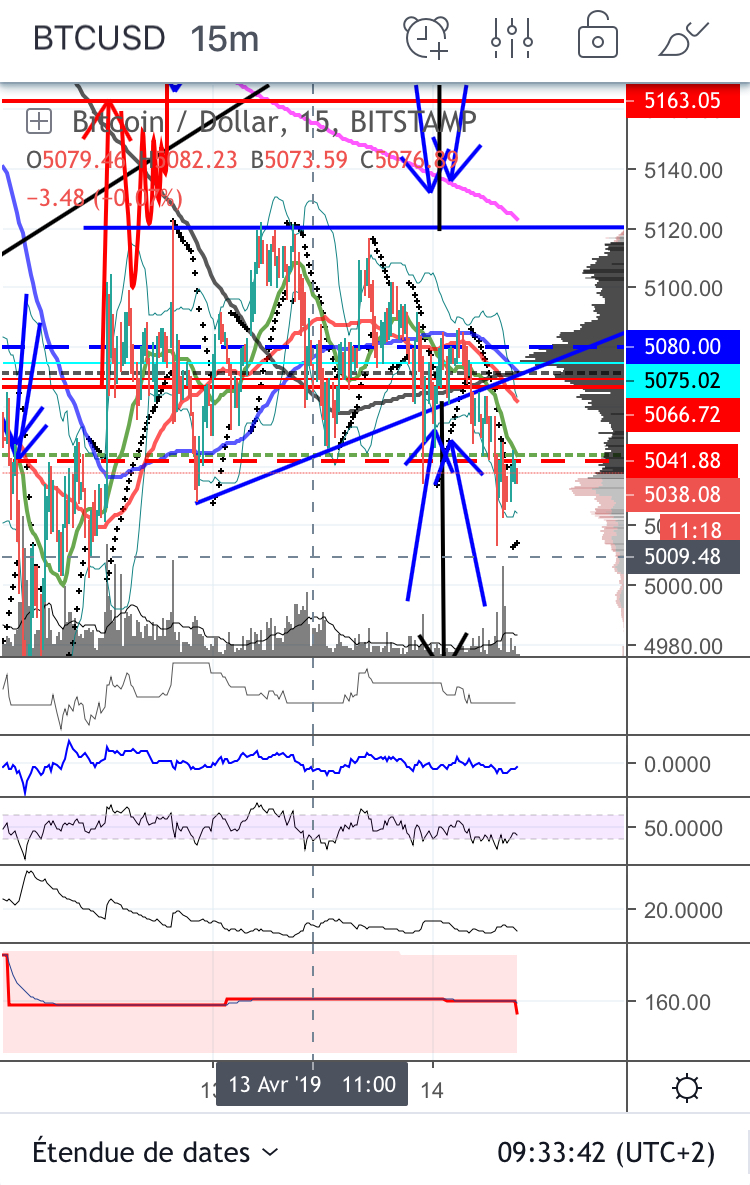The image size is (750, 1185).
Task: Click the blue 5080.00 price label
Action: click(685, 346)
